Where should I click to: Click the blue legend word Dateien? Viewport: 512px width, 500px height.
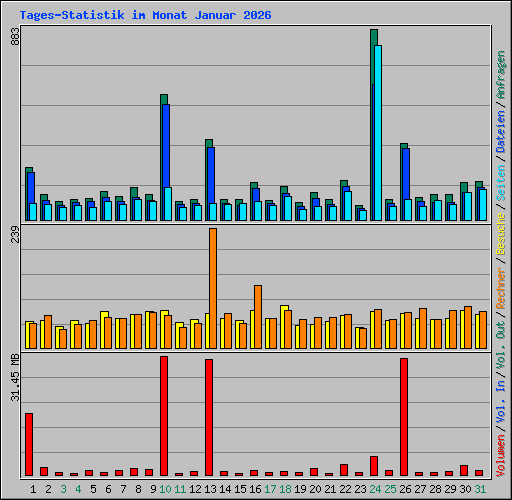click(501, 132)
